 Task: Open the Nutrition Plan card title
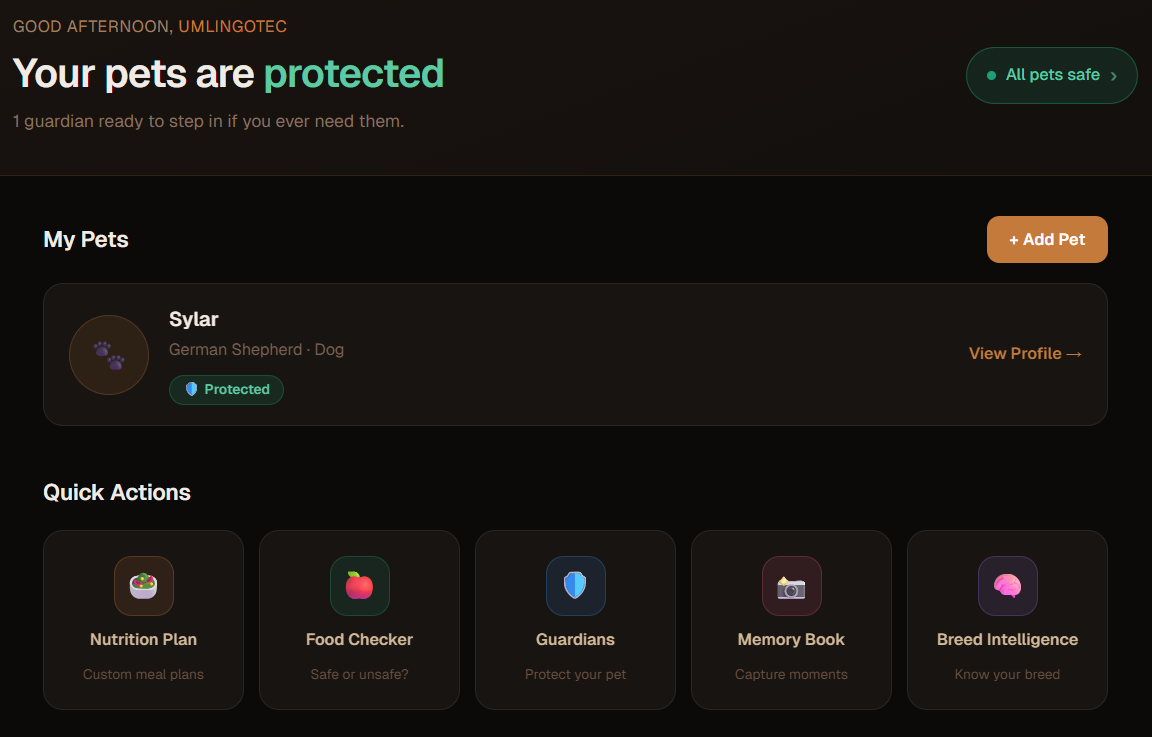pos(143,639)
